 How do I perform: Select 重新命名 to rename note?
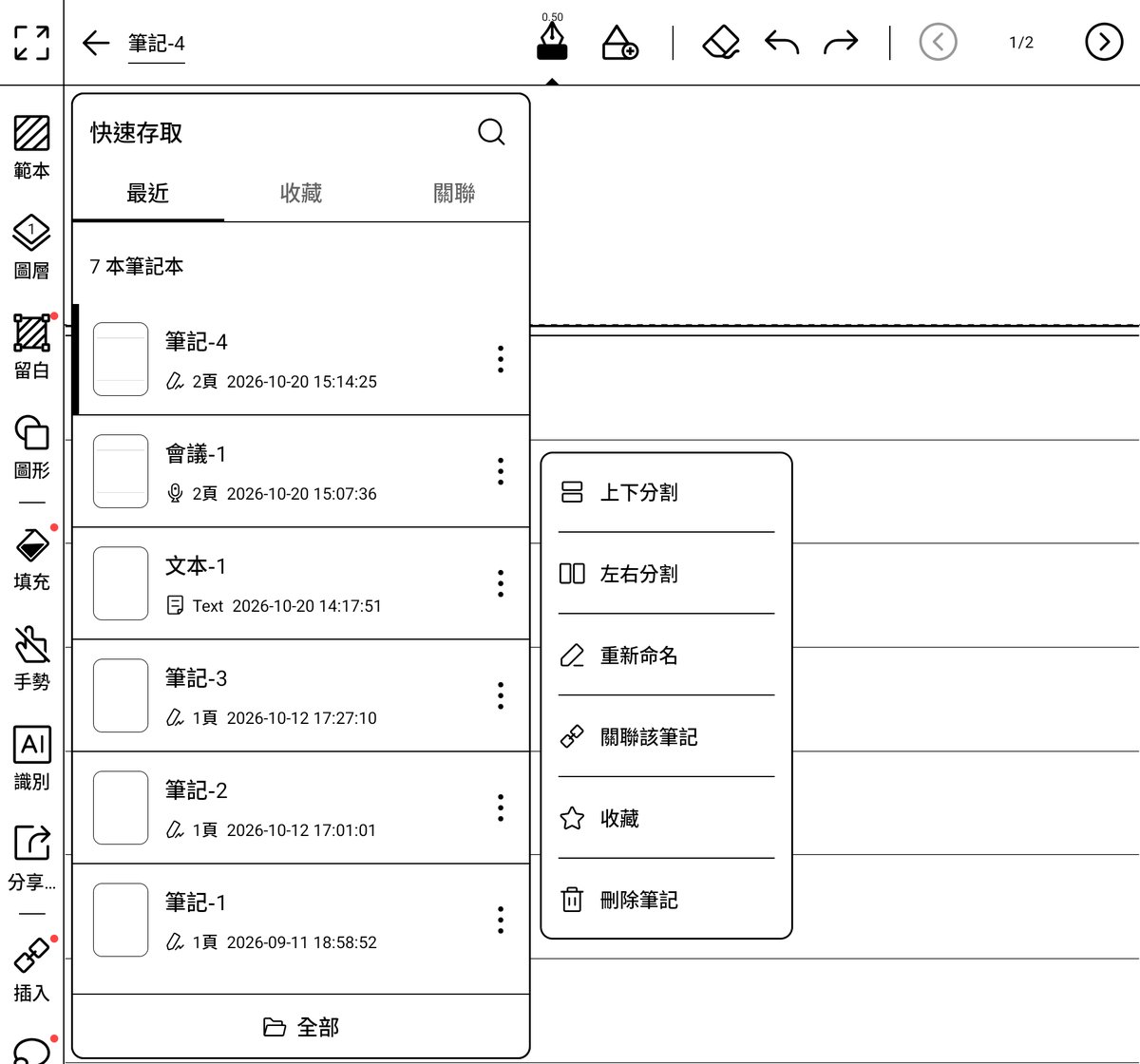[x=666, y=655]
